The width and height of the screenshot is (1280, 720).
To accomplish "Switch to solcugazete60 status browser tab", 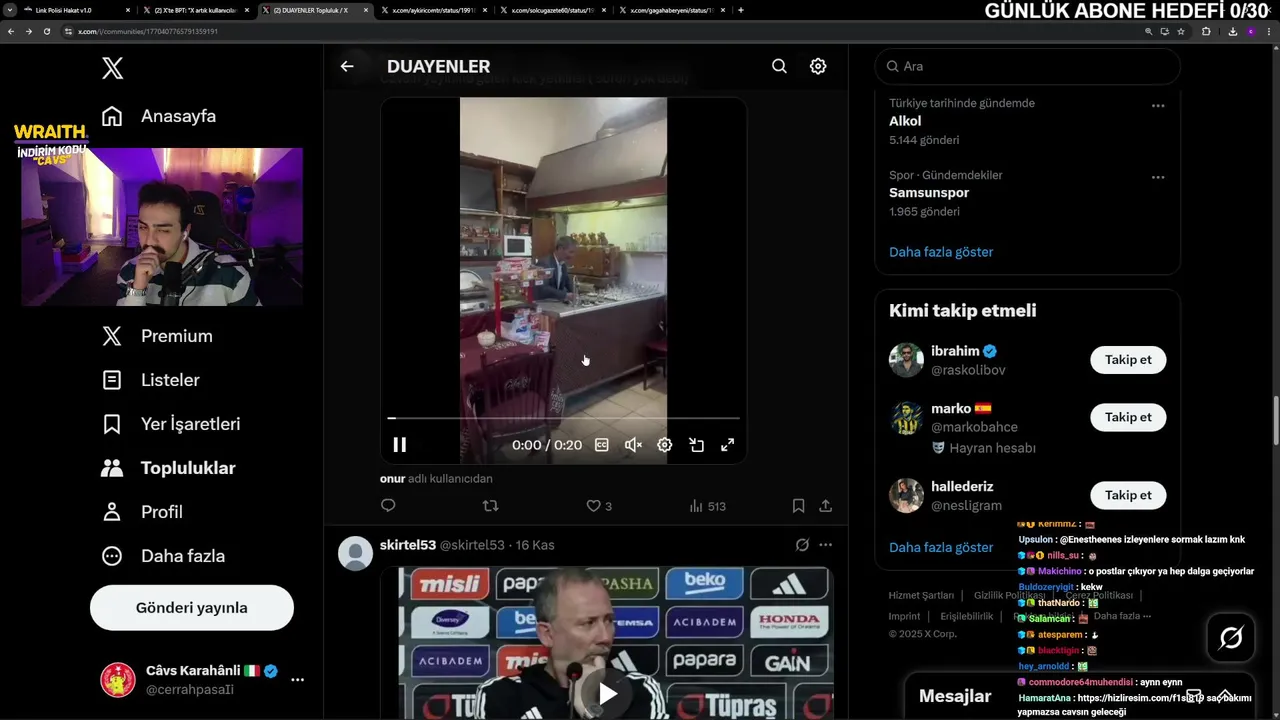I will click(x=551, y=10).
